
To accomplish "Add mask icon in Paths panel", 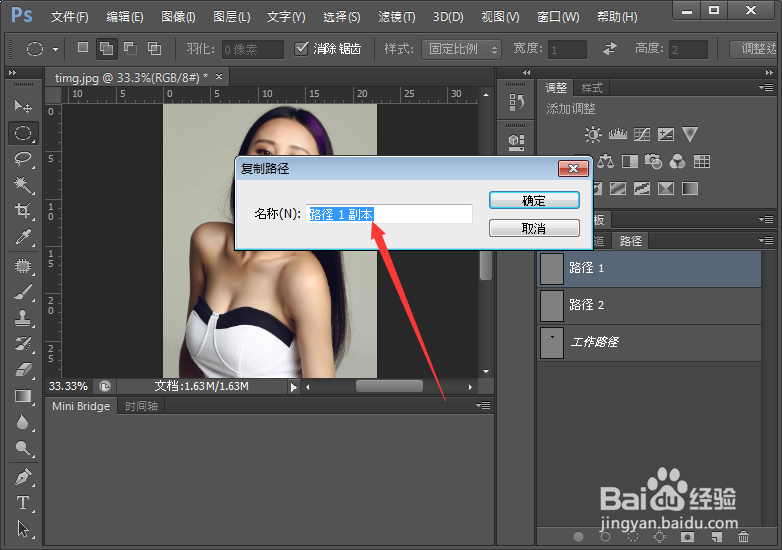I will tap(687, 537).
